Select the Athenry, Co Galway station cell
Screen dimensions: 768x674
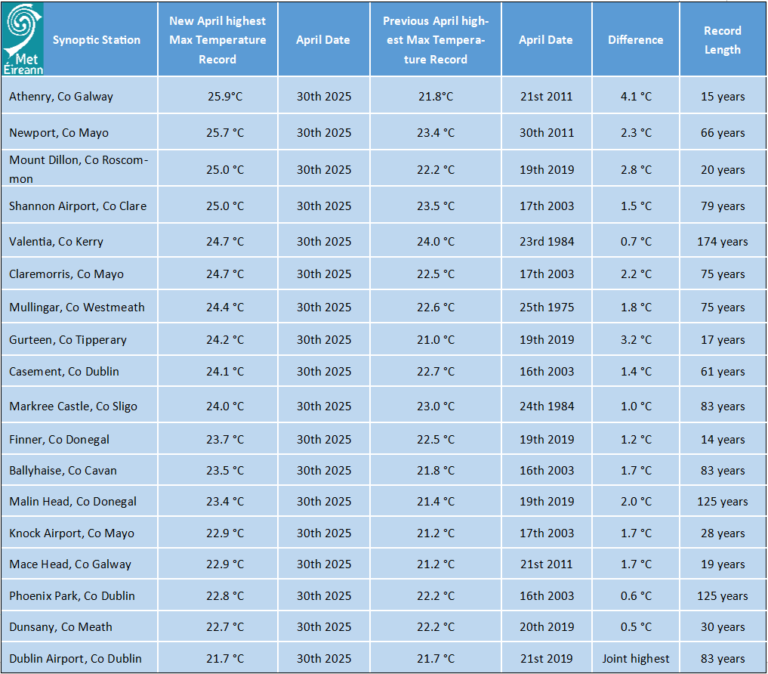click(79, 96)
